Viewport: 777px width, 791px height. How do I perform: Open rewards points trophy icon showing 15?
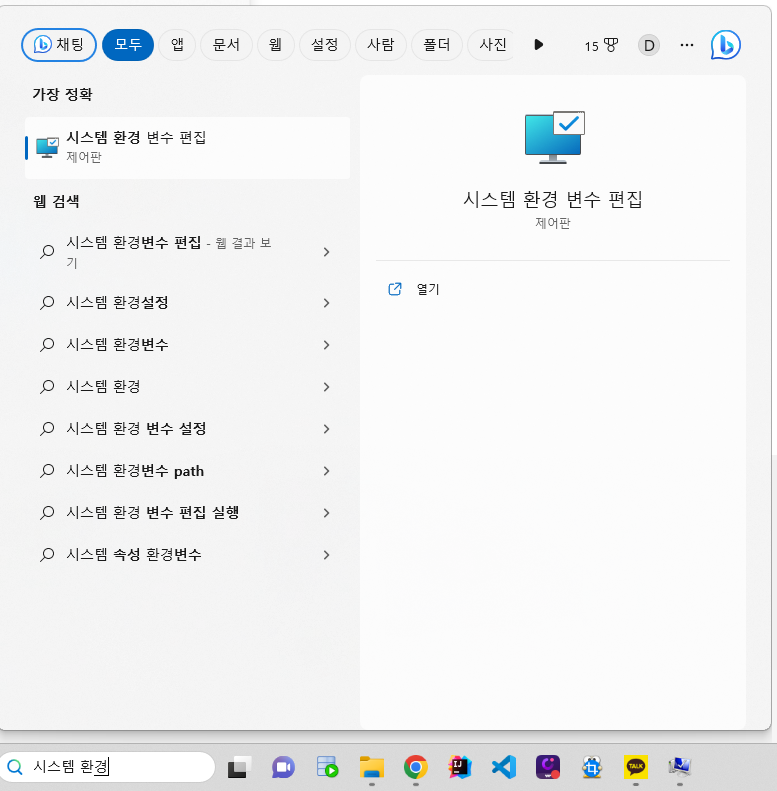coord(601,45)
